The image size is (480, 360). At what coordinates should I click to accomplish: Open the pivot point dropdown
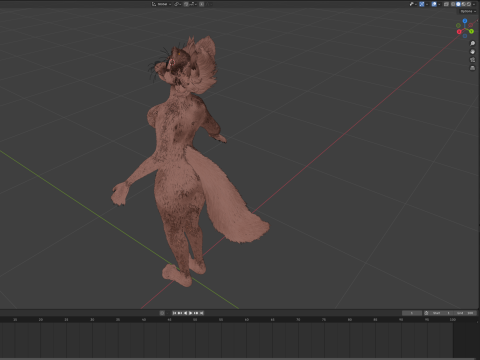177,4
